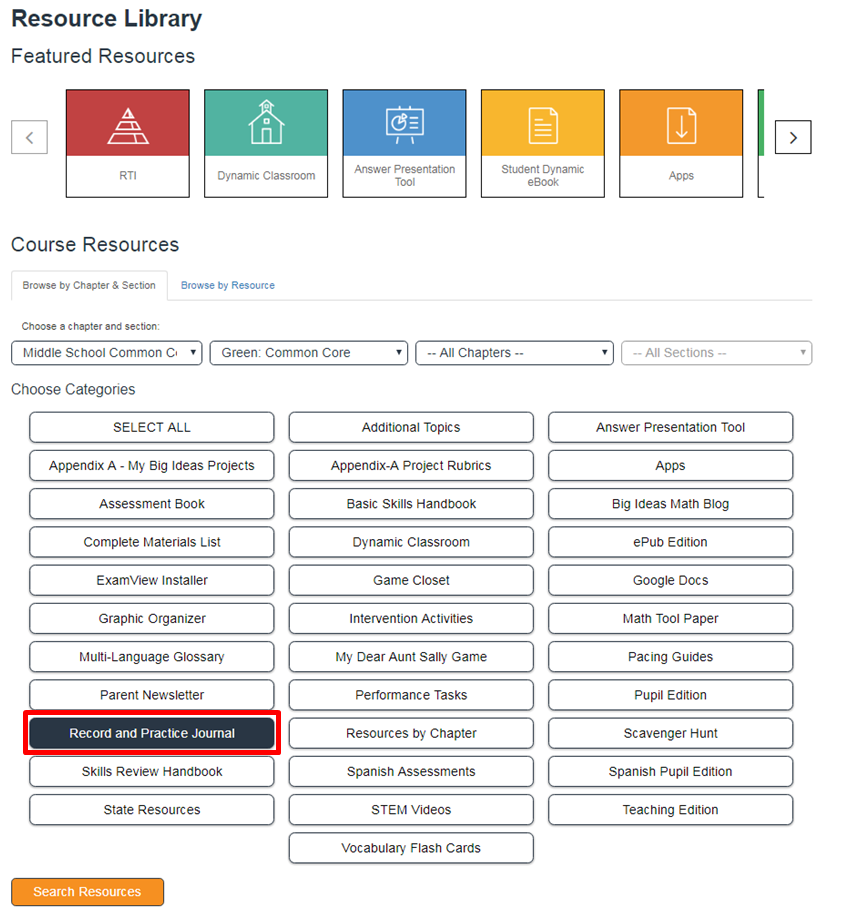Expand the Middle School Common Core dropdown
846x916 pixels.
(x=107, y=353)
